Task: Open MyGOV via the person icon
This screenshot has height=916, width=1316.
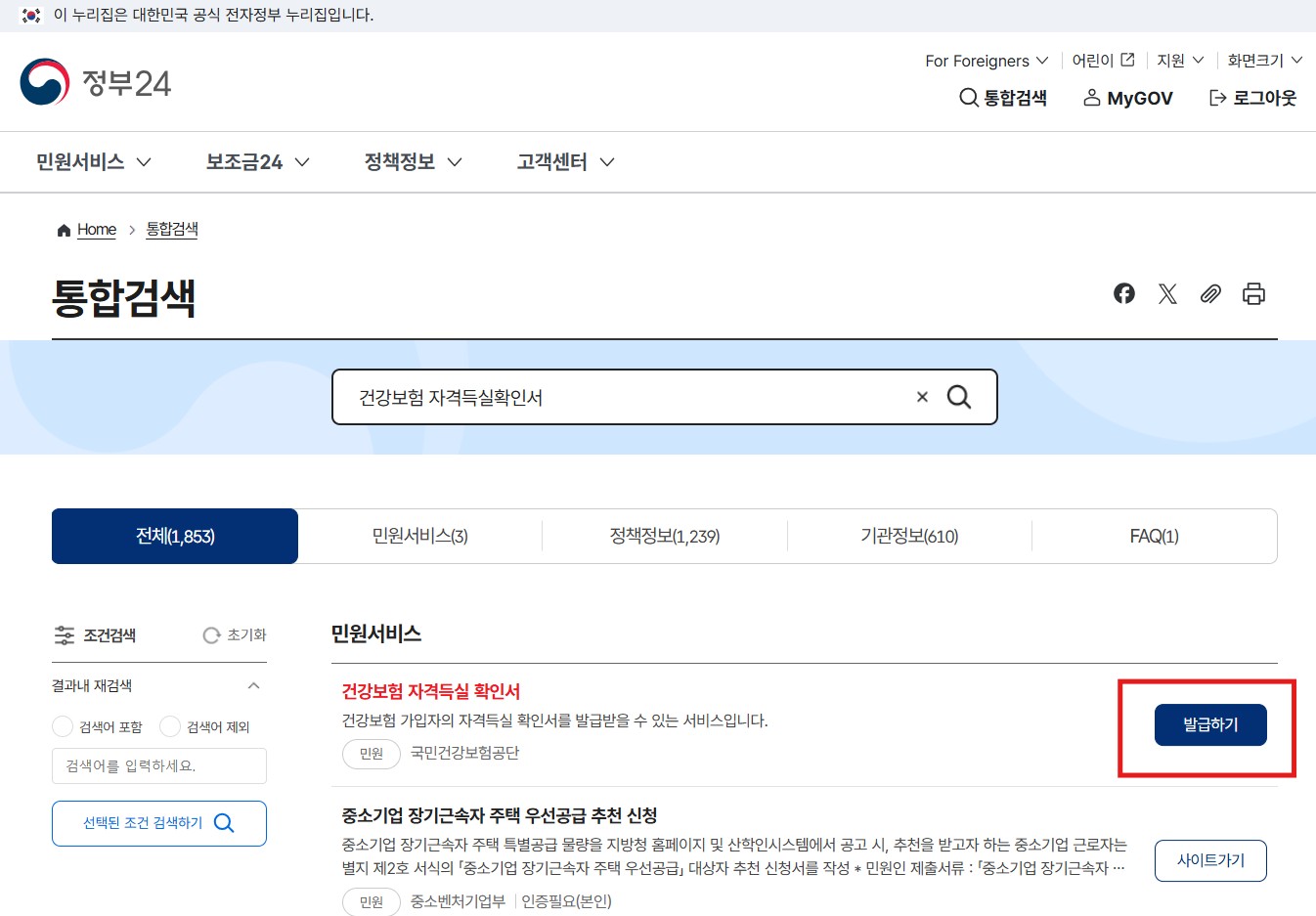Action: (x=1092, y=98)
